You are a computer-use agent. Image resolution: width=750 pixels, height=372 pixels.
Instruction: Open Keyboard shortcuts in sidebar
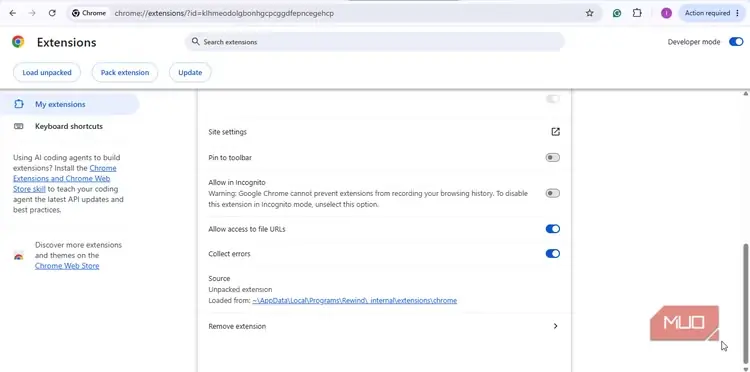pos(69,126)
